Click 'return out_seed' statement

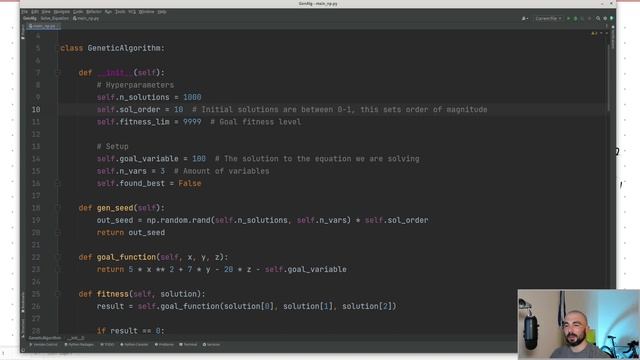coord(131,233)
